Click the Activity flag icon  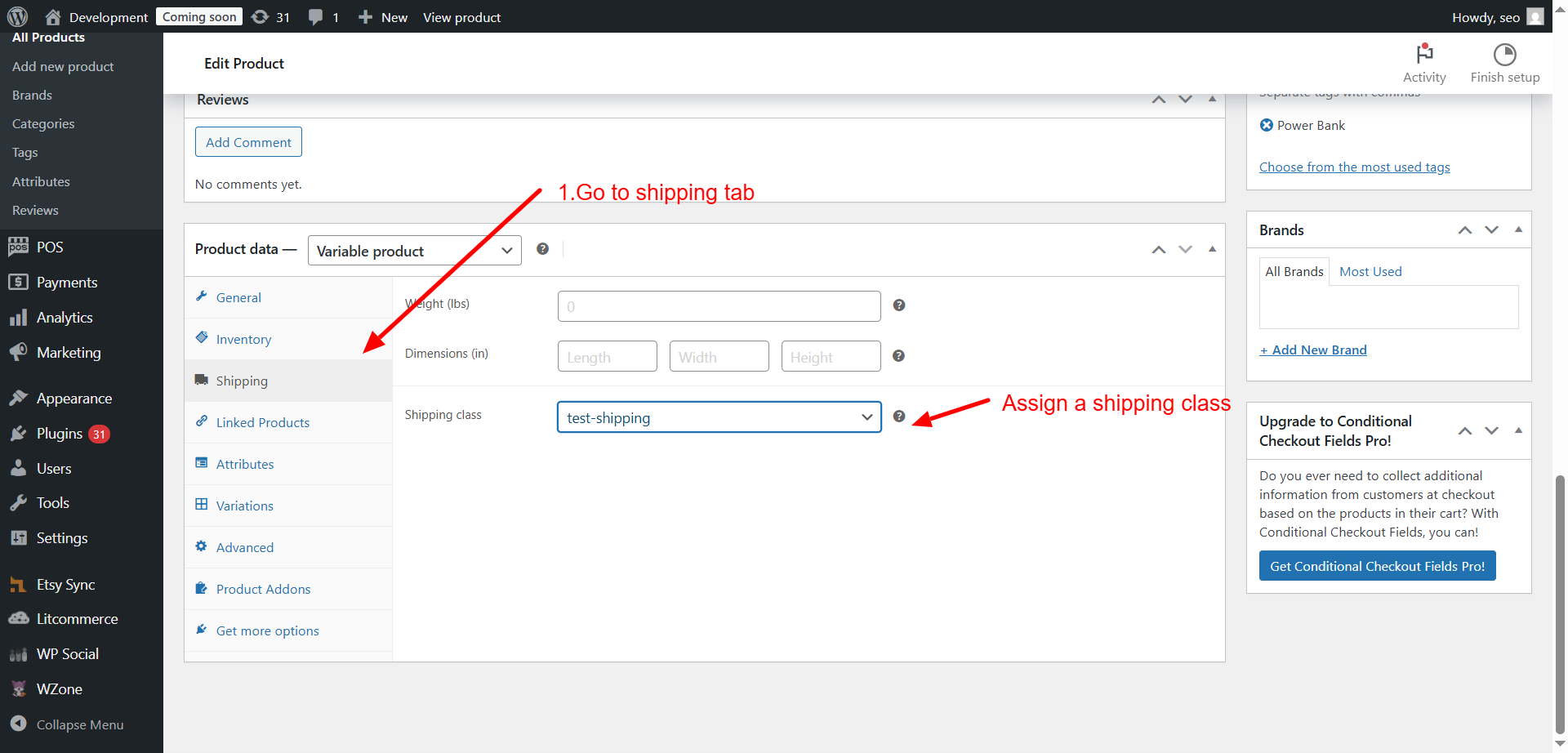click(1424, 54)
